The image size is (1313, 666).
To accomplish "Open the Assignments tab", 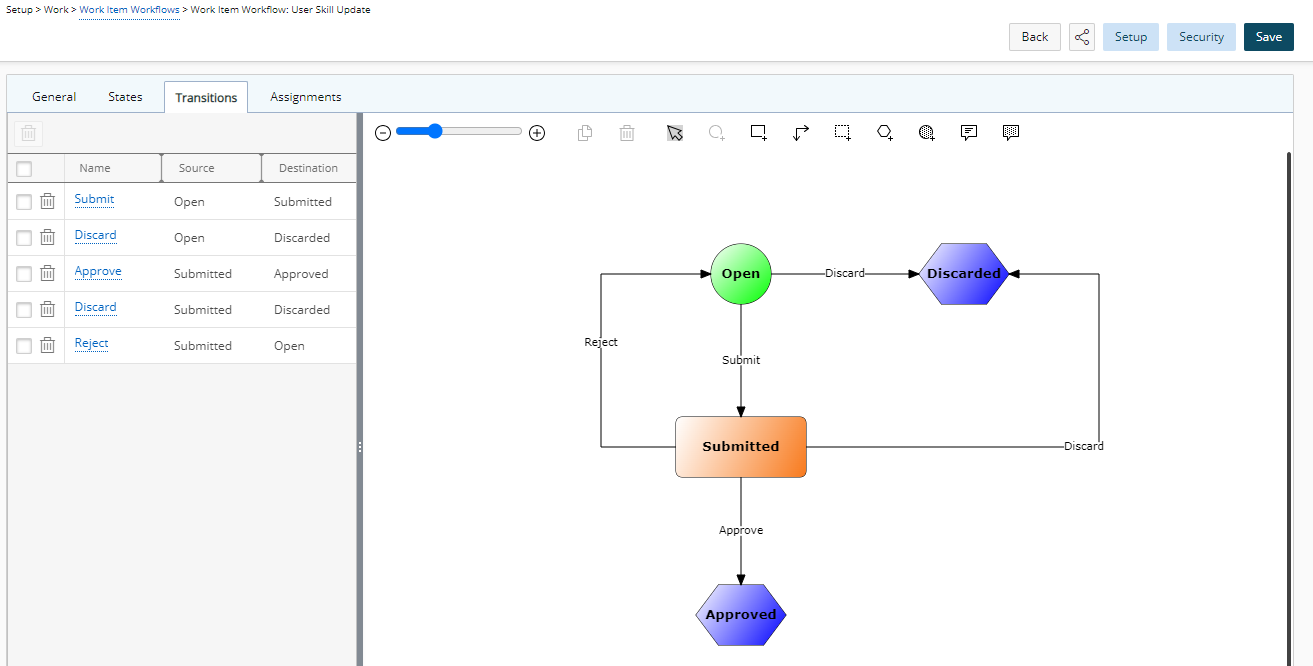I will [x=306, y=97].
